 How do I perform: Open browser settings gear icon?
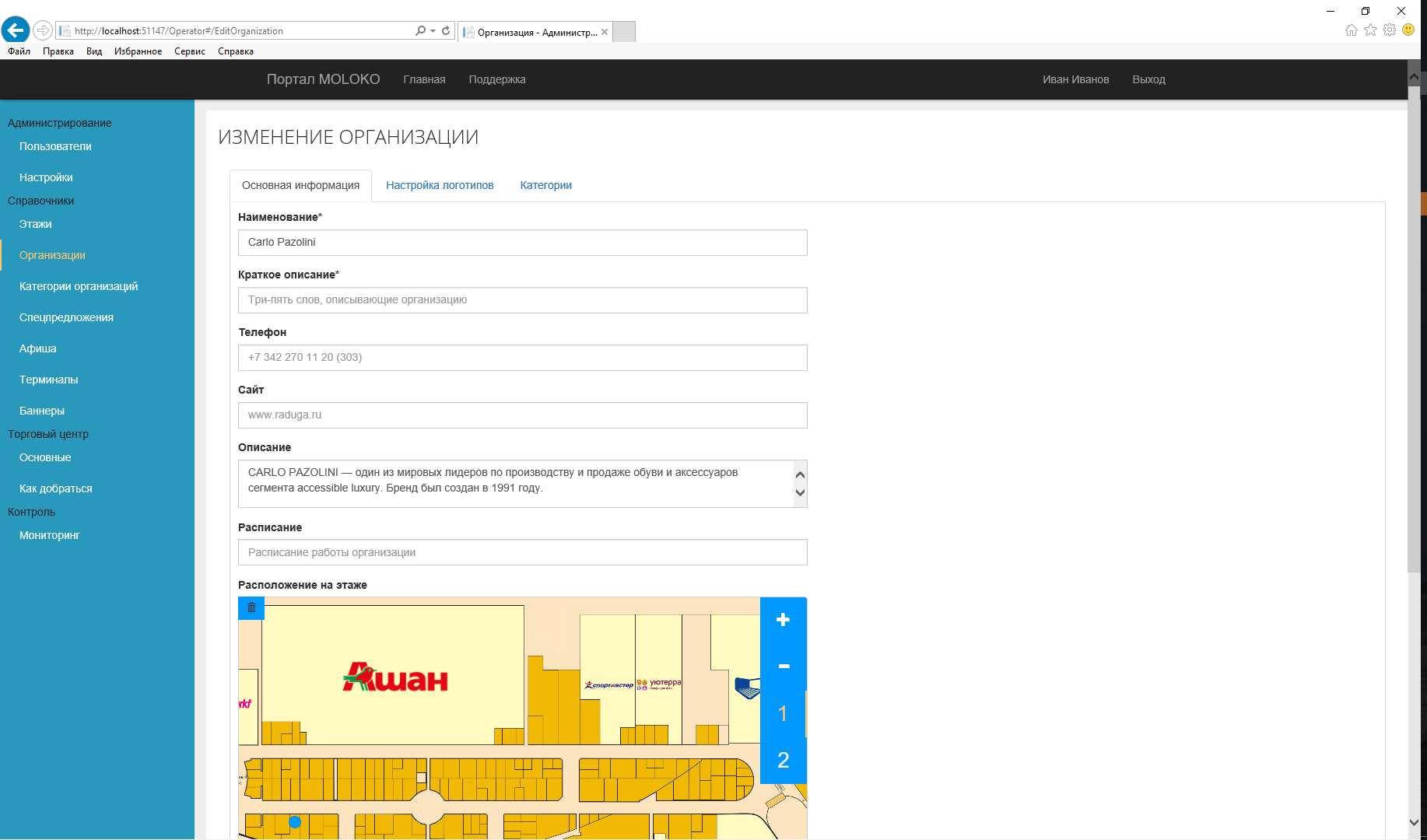pos(1390,30)
